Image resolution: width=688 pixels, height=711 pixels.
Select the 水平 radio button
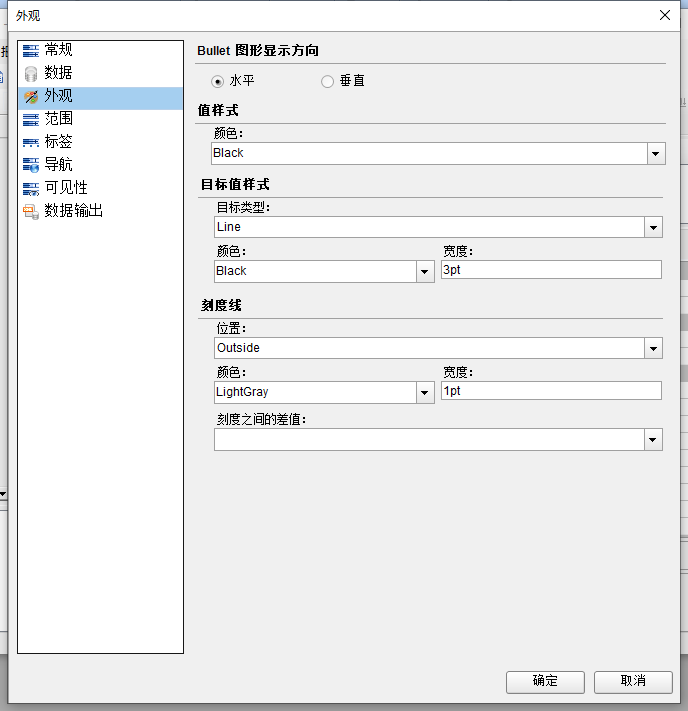tap(218, 82)
